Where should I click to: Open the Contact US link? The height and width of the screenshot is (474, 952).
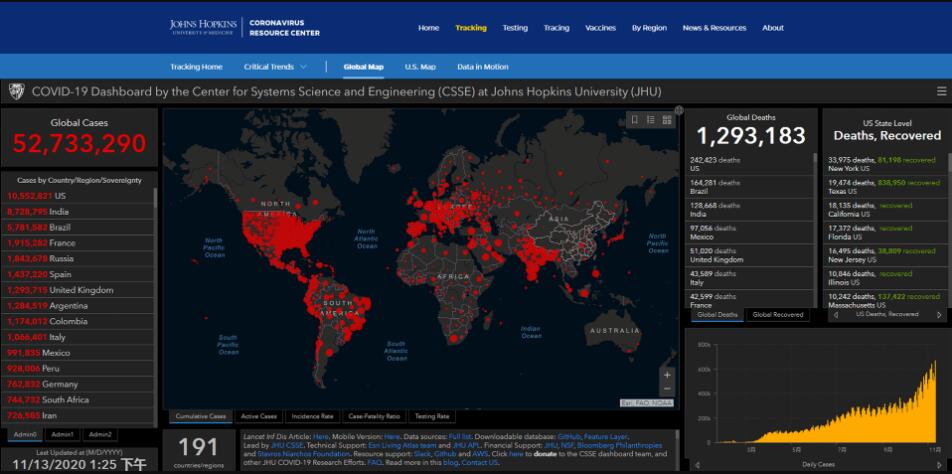[x=481, y=462]
